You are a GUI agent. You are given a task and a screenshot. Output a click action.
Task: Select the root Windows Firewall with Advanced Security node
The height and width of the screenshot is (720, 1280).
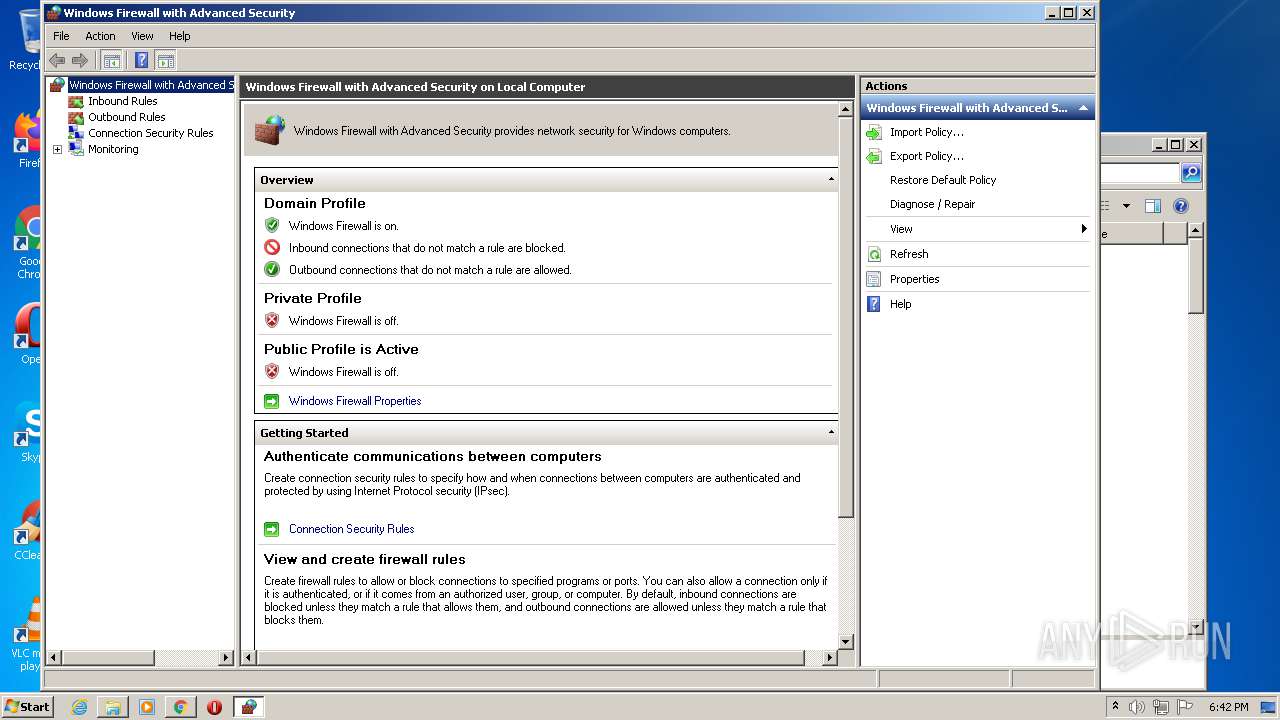point(150,85)
